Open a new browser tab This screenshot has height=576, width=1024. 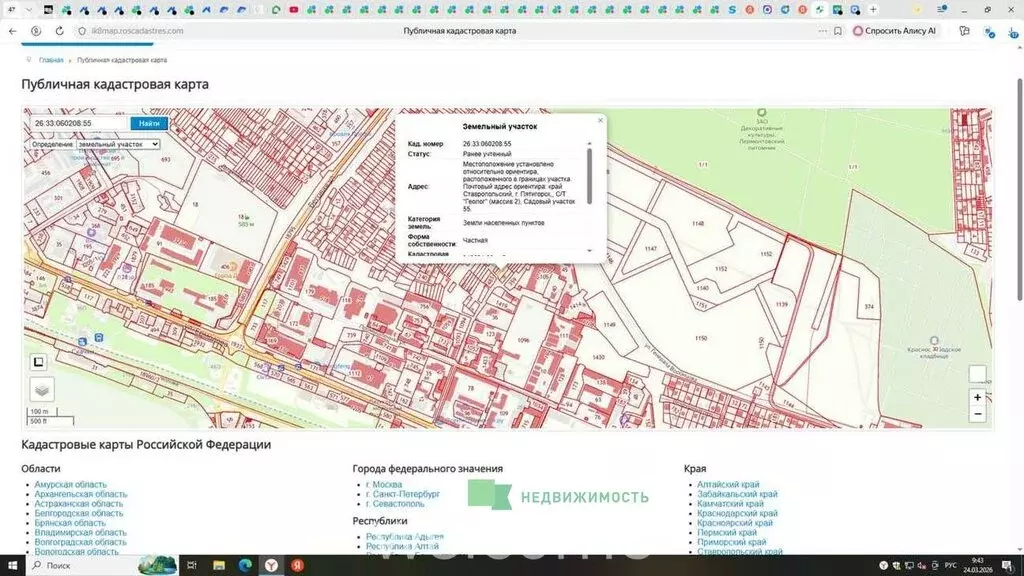pyautogui.click(x=873, y=9)
